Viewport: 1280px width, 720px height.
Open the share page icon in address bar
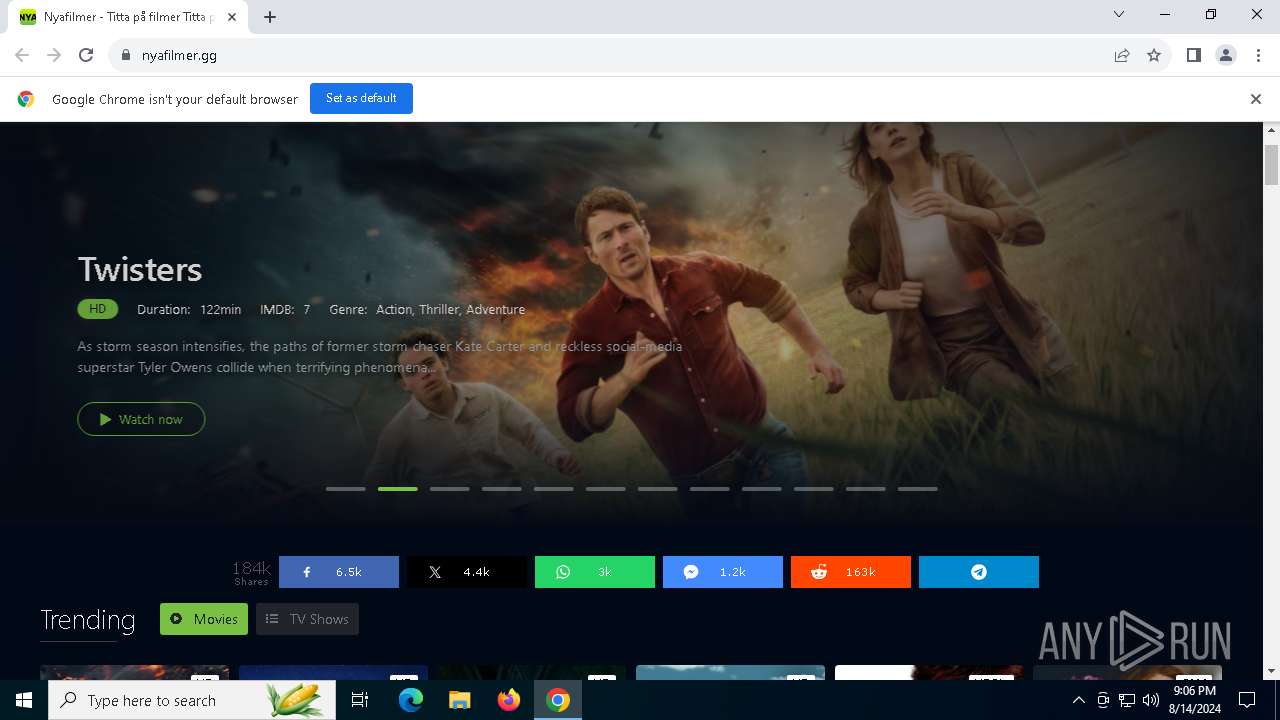pos(1122,56)
